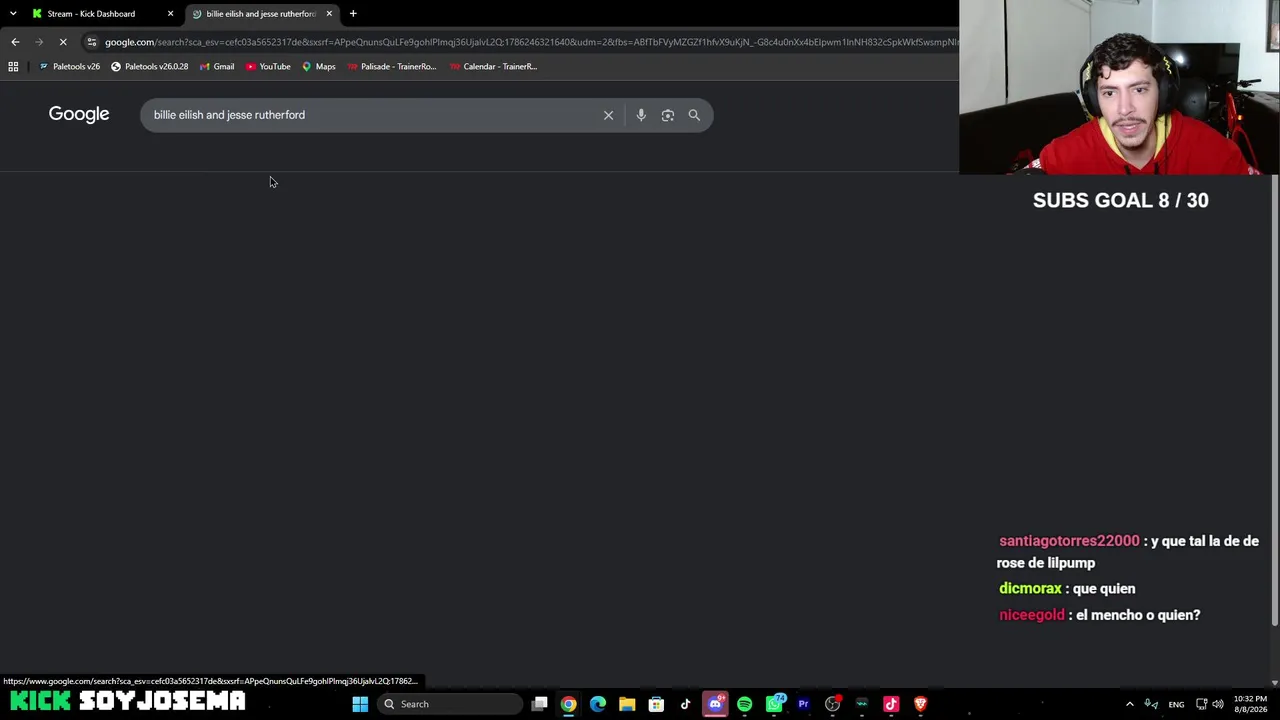Open the ENG language switcher
This screenshot has width=1280, height=720.
1176,704
